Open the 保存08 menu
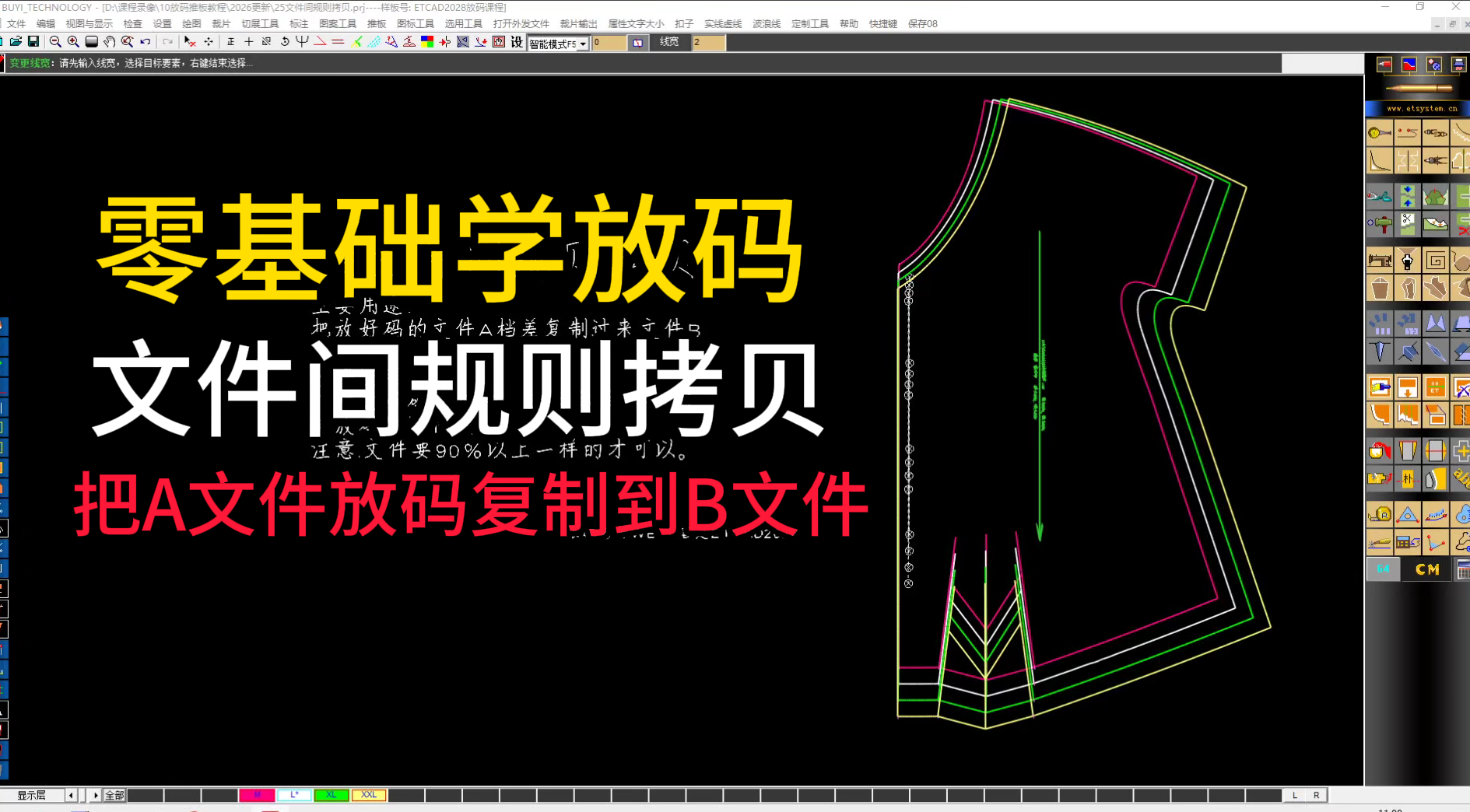 point(922,24)
